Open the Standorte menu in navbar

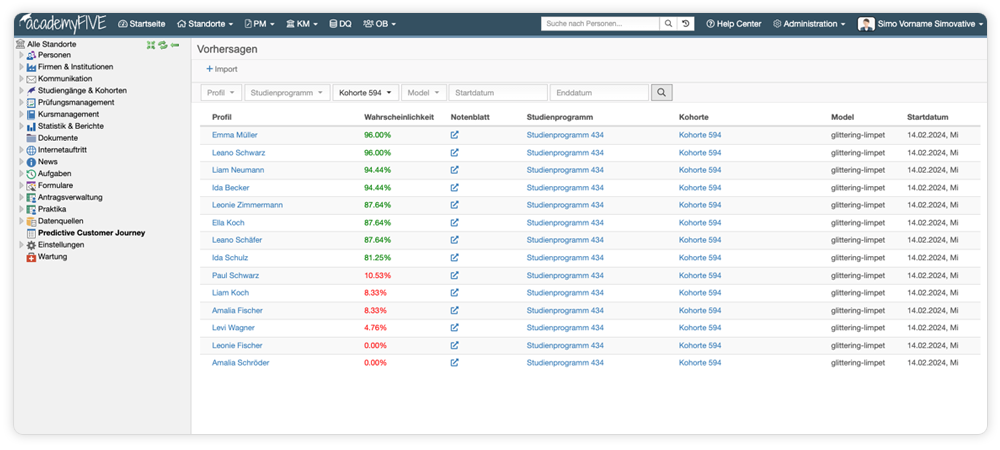205,24
